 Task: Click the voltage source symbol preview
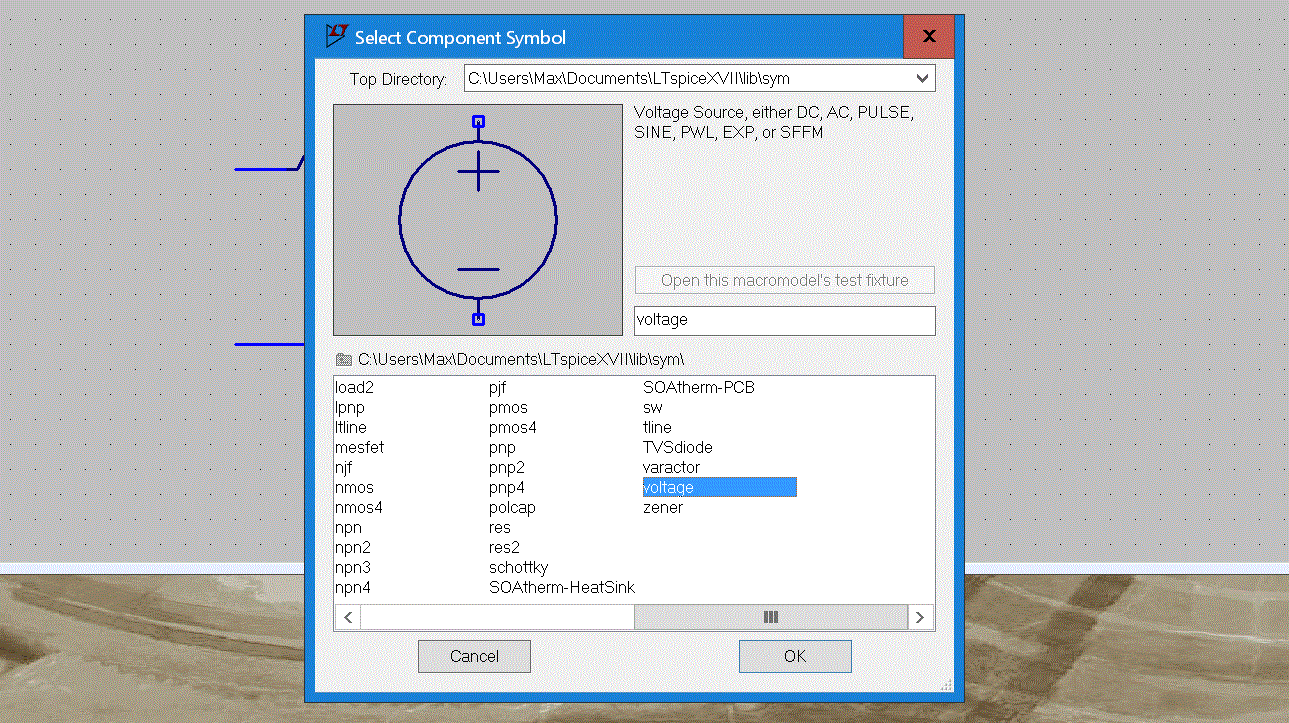point(478,220)
